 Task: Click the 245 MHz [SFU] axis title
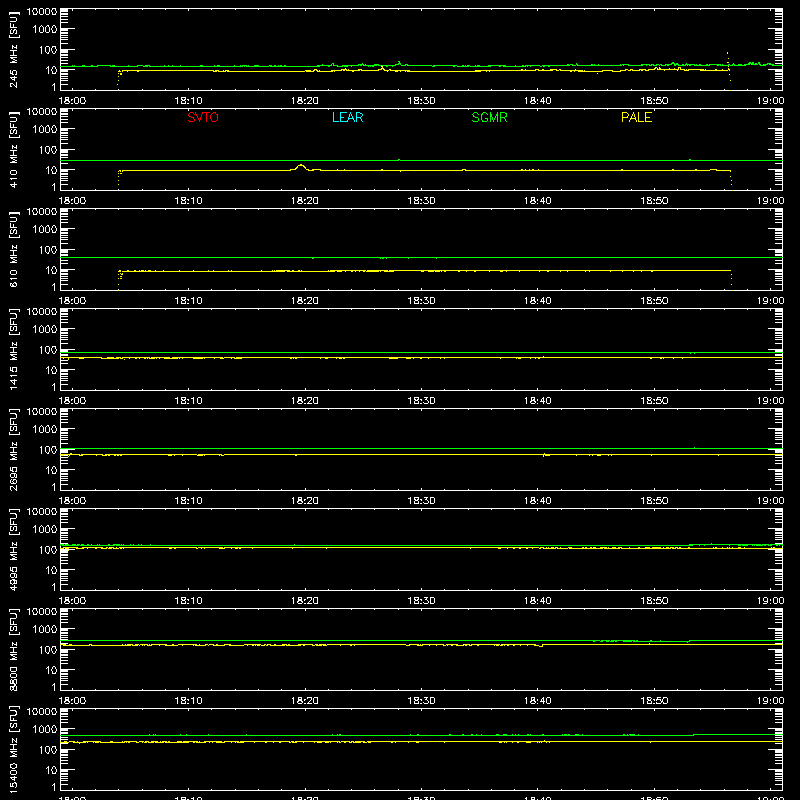click(x=14, y=50)
